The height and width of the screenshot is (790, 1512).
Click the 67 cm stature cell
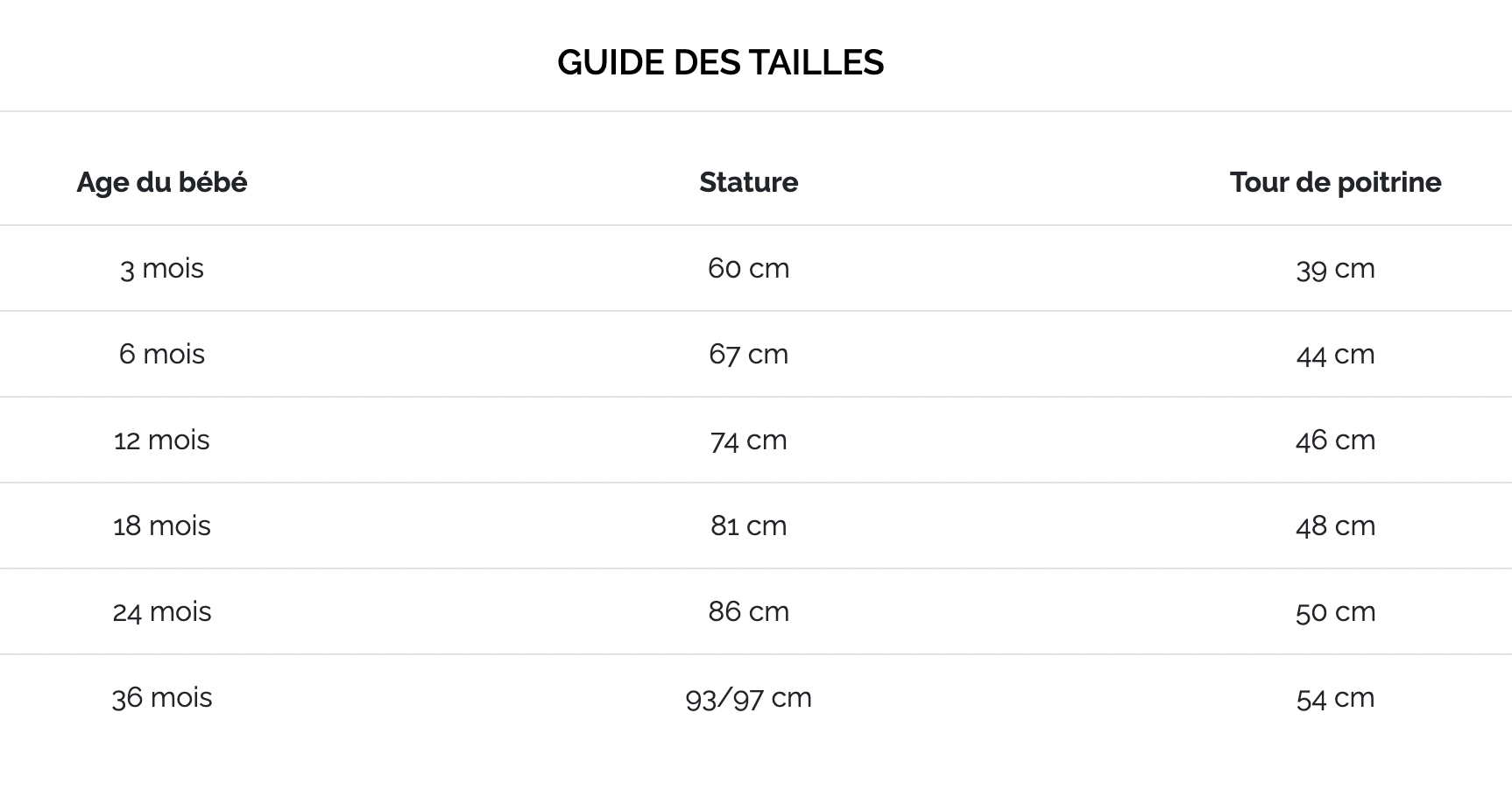748,354
